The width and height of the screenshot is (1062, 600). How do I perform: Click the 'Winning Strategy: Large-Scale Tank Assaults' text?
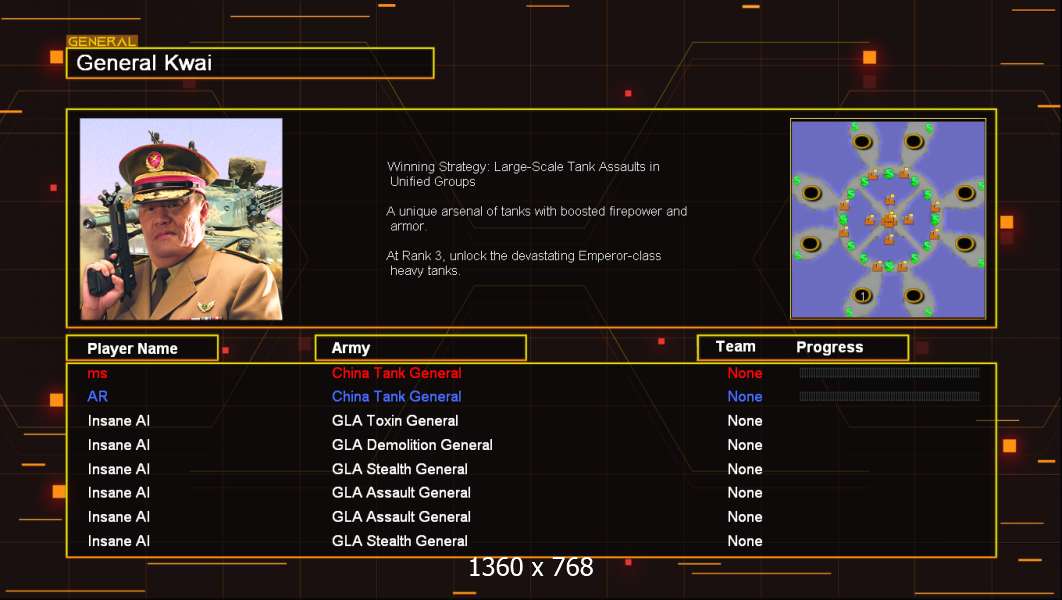click(523, 173)
